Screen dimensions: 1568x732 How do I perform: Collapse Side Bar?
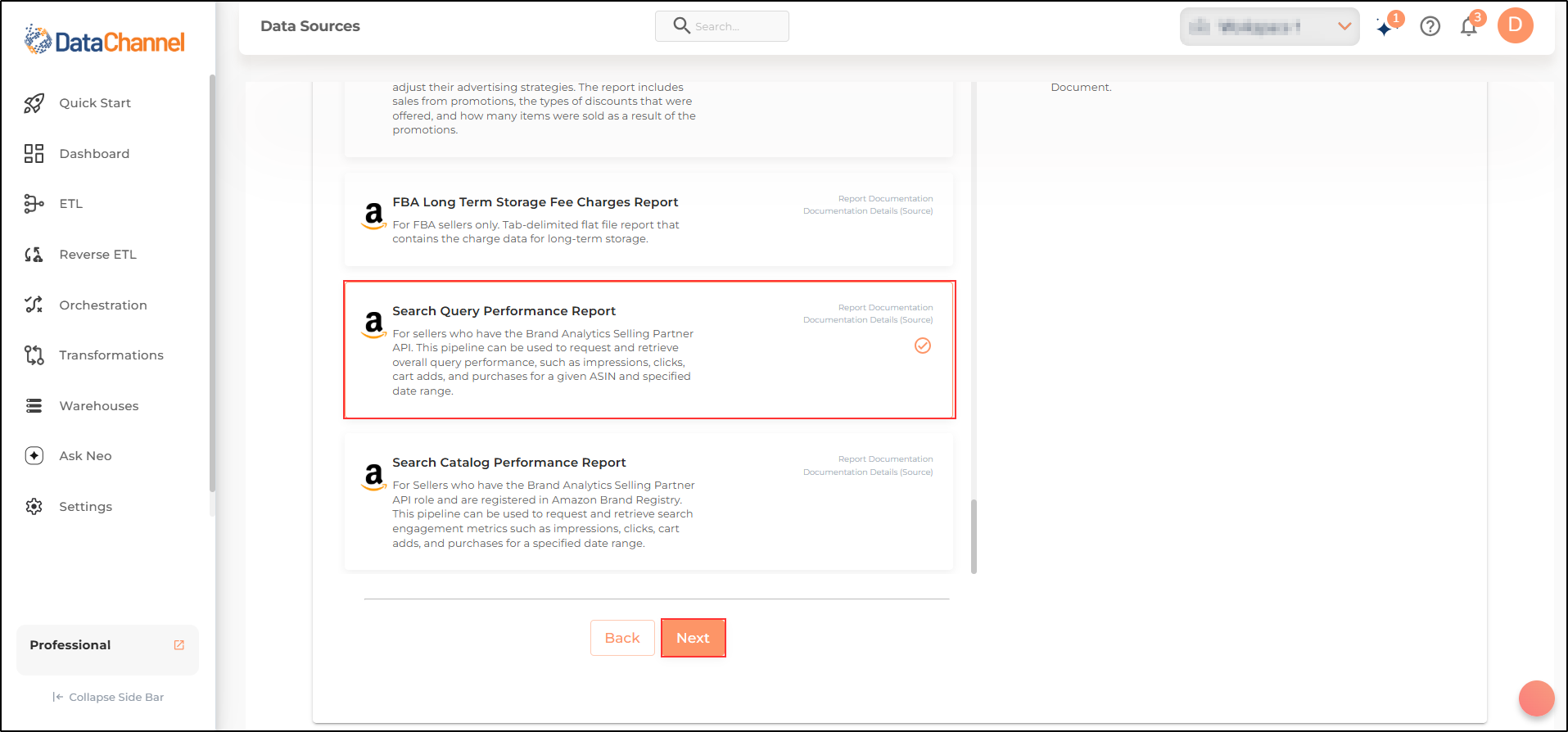point(108,697)
